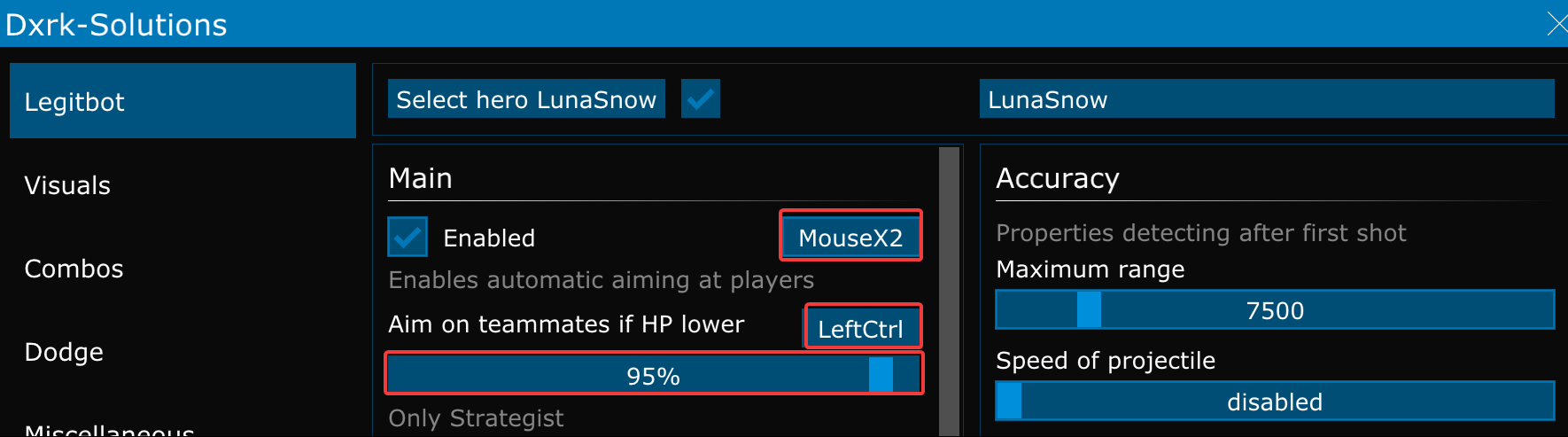
Task: Click the Select hero LunaSnow button
Action: click(x=526, y=99)
